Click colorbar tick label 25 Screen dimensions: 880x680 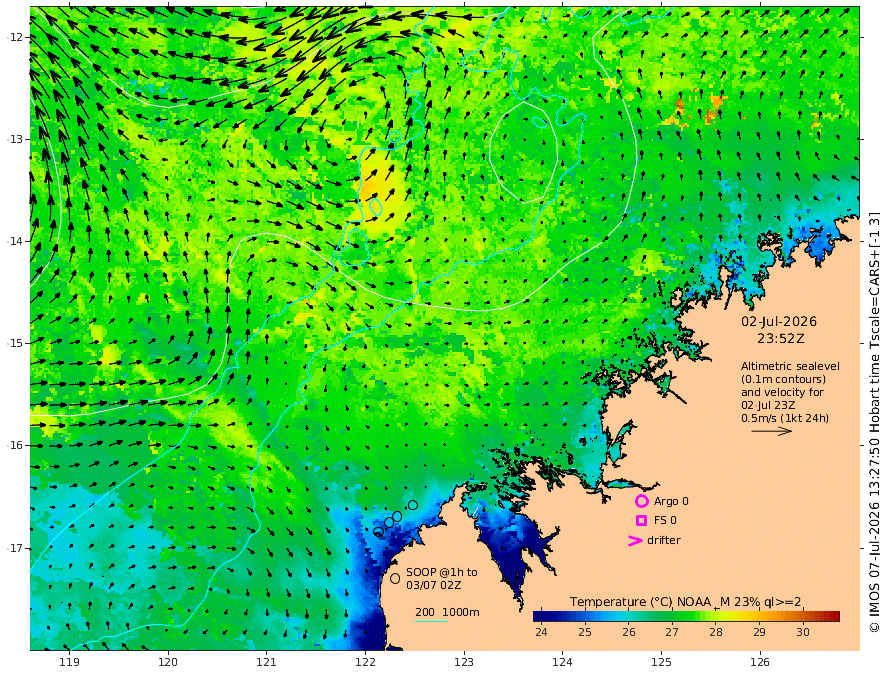[585, 632]
